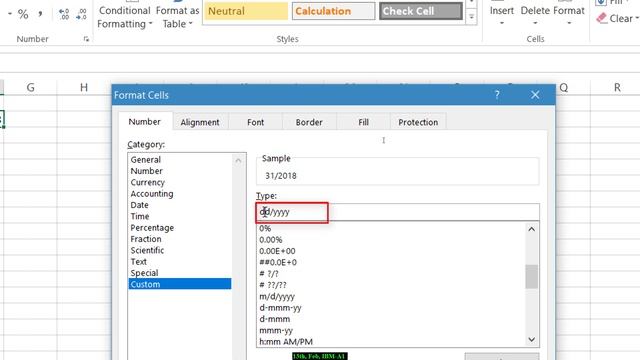Switch to the Fill tab
This screenshot has width=640, height=360.
click(x=363, y=122)
